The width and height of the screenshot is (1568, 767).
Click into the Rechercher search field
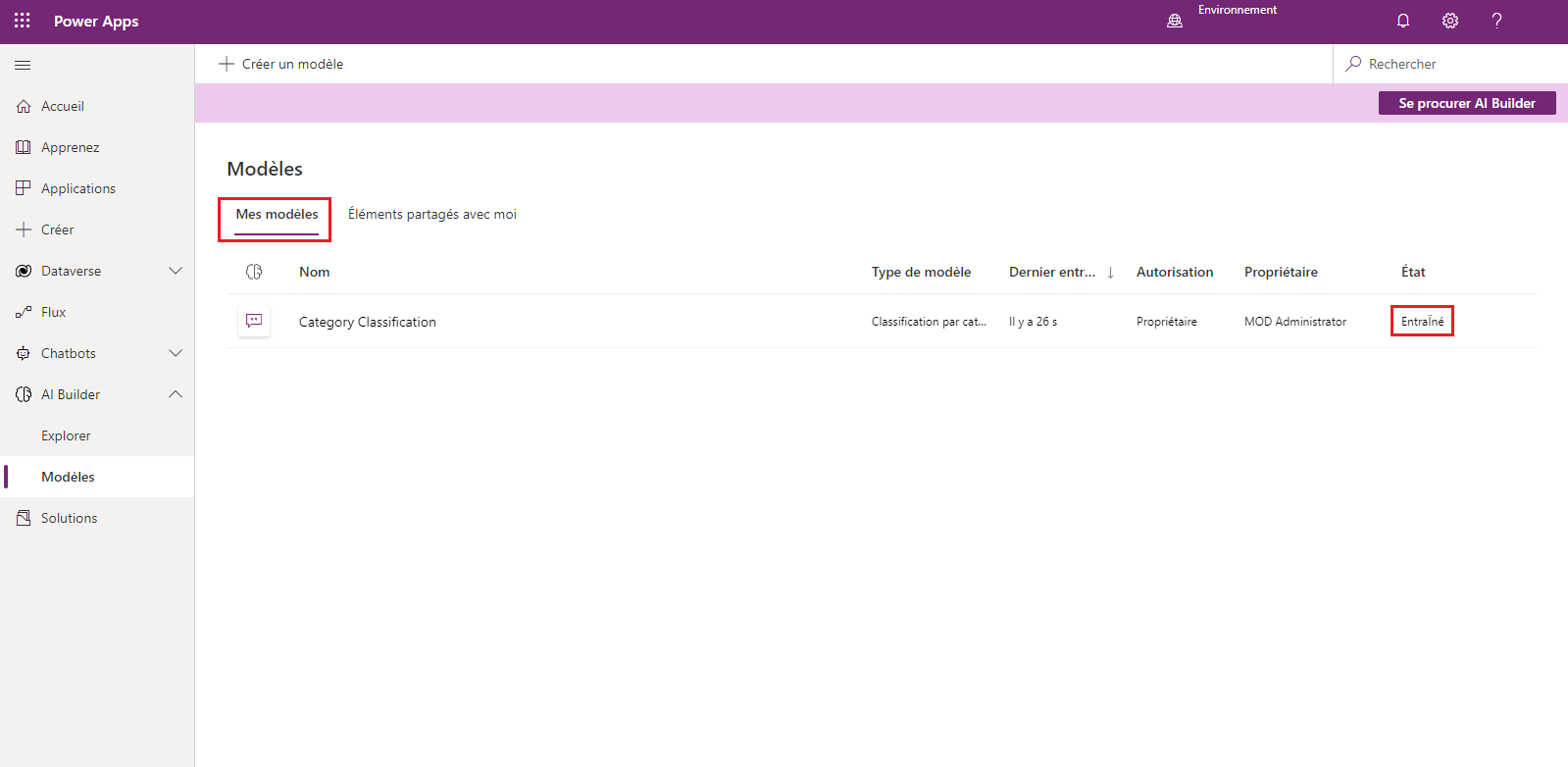(x=1451, y=64)
